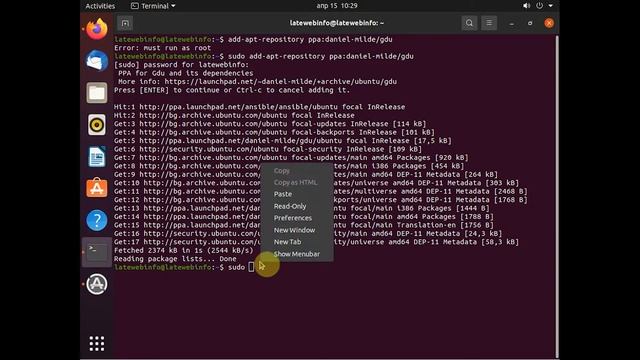Choose Show Menubar in context menu

297,254
